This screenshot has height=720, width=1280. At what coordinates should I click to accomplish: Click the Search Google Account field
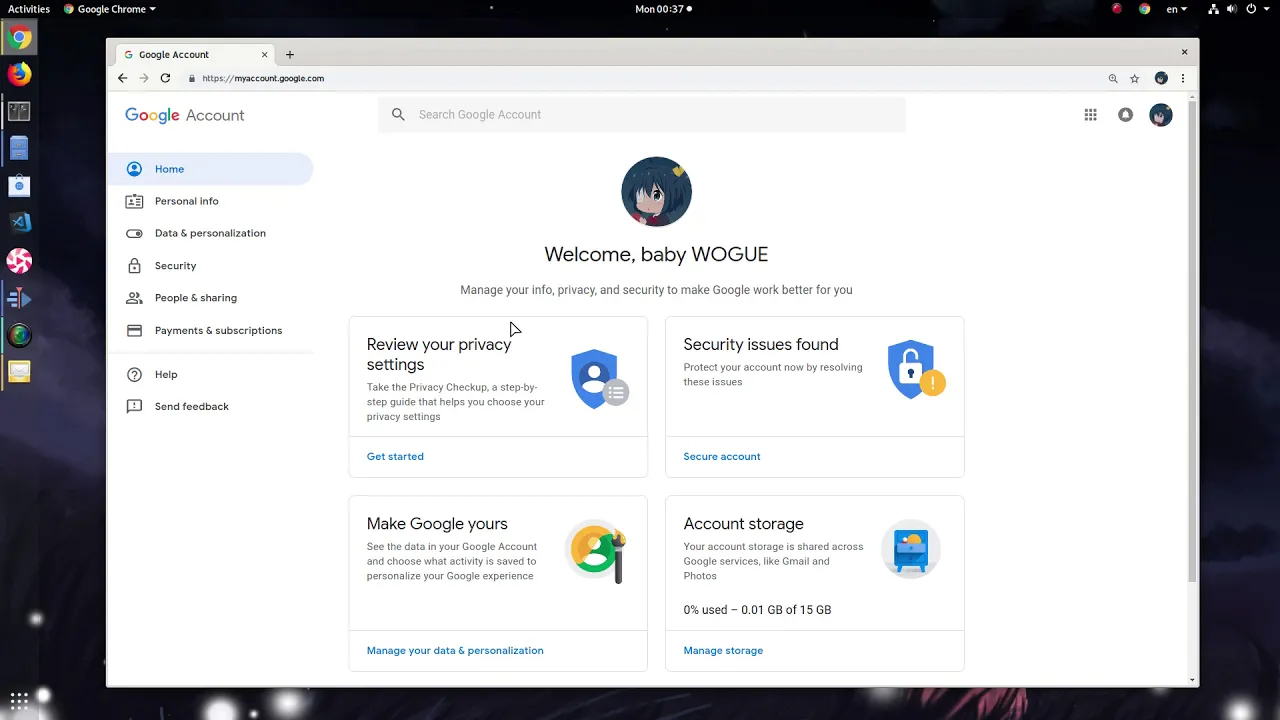click(642, 115)
